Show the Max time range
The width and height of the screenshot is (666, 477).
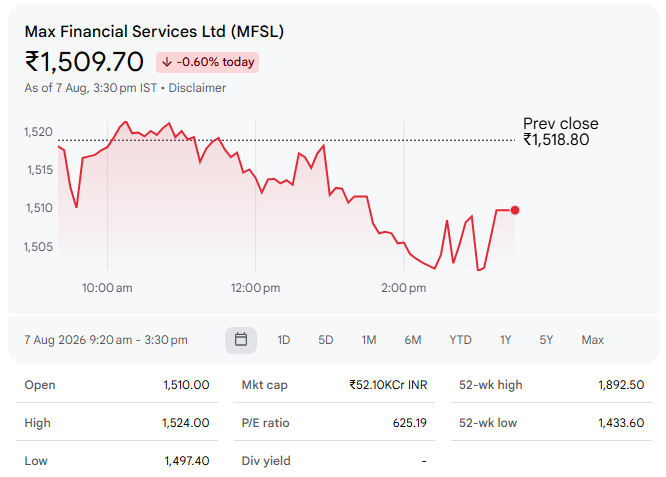click(x=593, y=340)
